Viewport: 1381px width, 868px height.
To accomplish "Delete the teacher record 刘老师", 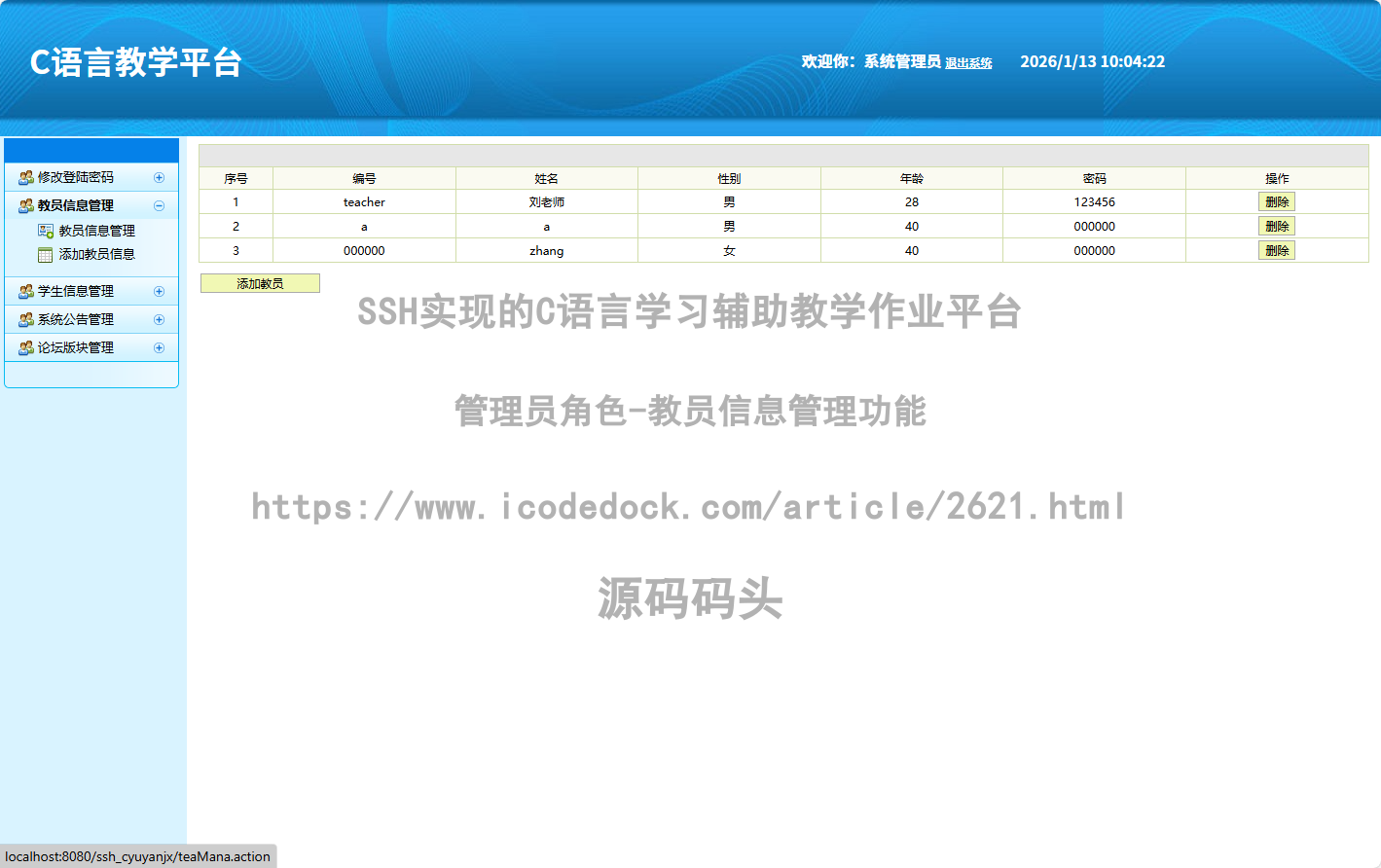I will click(x=1276, y=201).
